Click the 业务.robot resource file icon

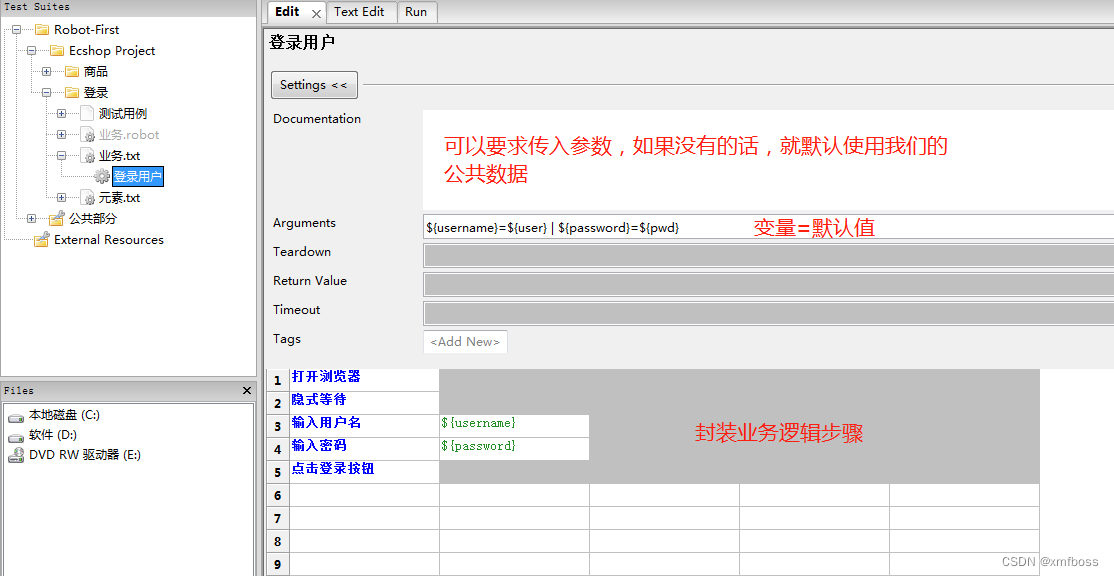(x=87, y=135)
